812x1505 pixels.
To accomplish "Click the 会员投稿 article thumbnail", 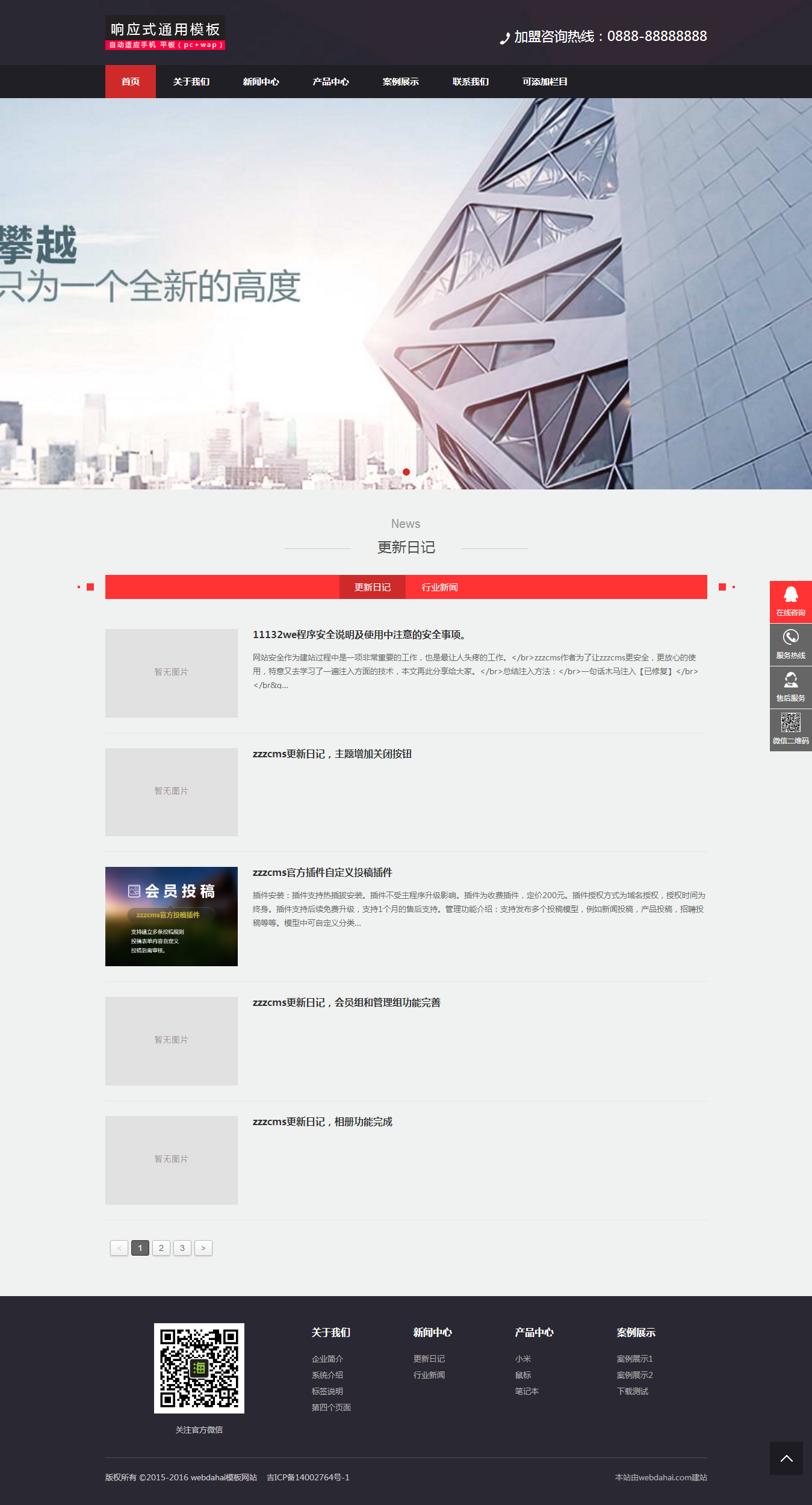I will click(x=172, y=916).
